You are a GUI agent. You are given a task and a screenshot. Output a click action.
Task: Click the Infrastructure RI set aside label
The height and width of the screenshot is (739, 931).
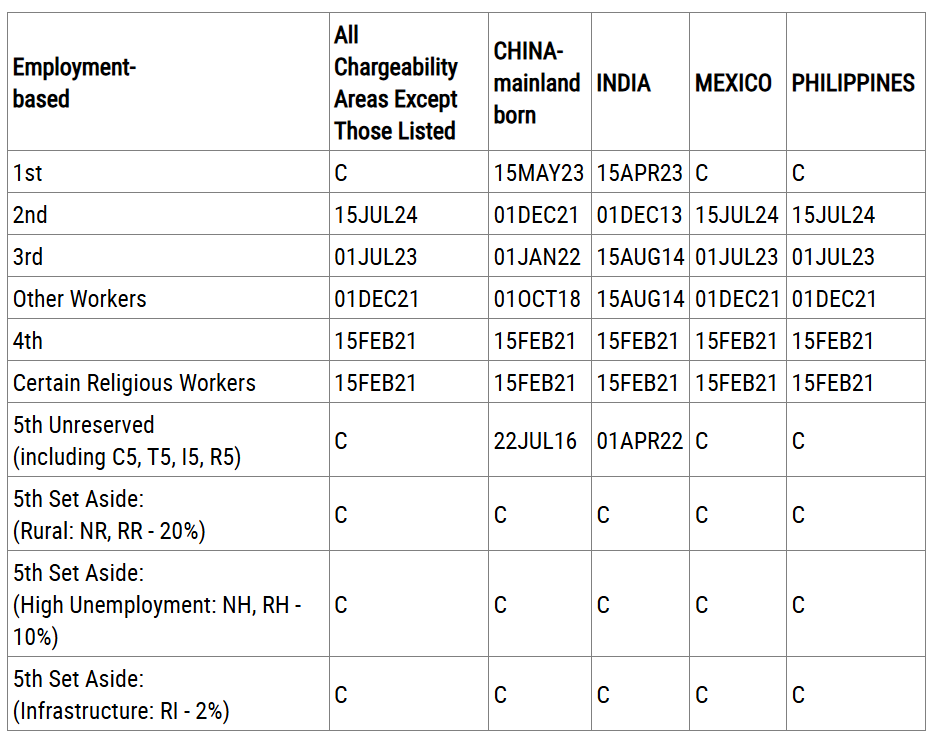(x=121, y=694)
